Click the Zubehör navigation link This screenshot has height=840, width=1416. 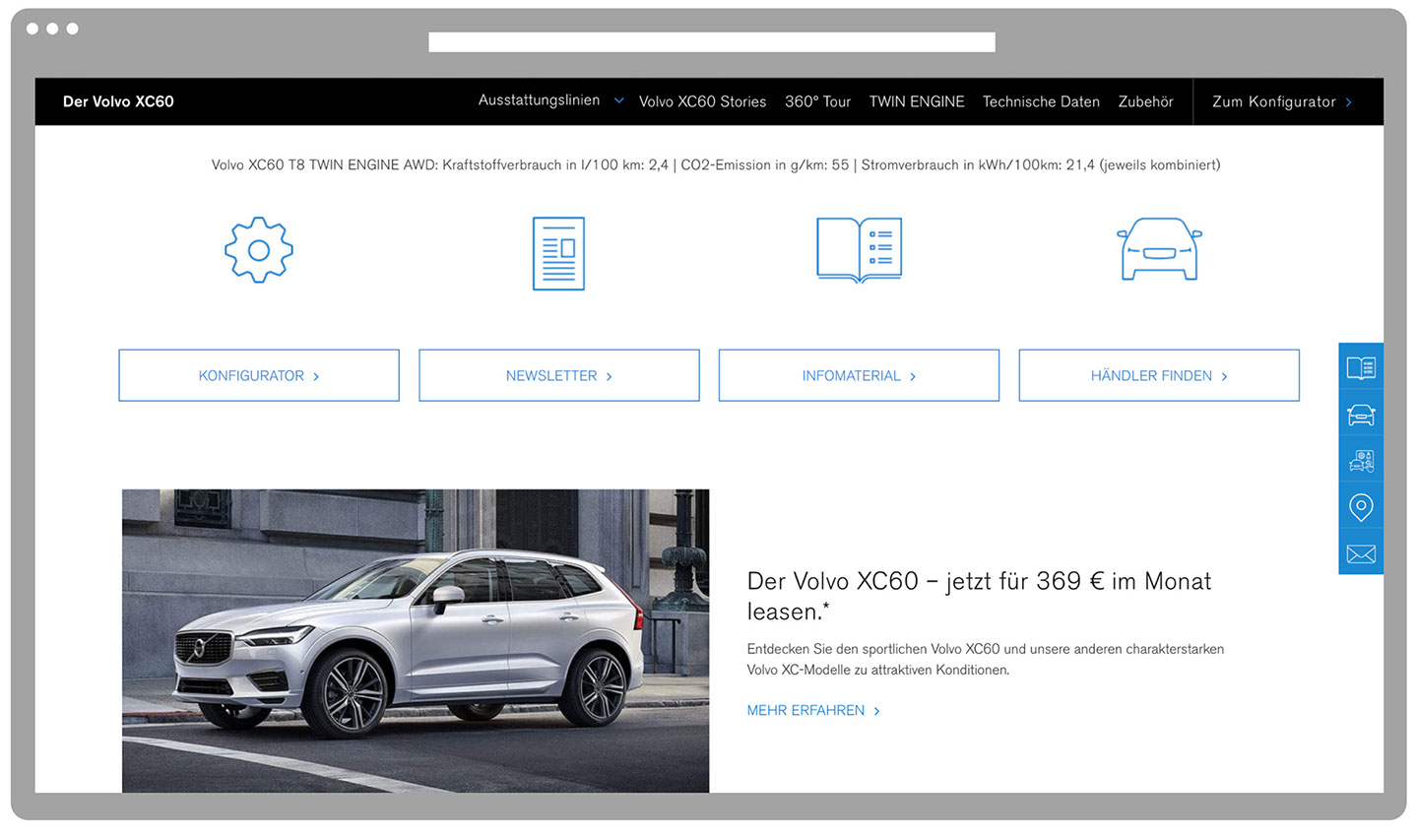[x=1145, y=101]
